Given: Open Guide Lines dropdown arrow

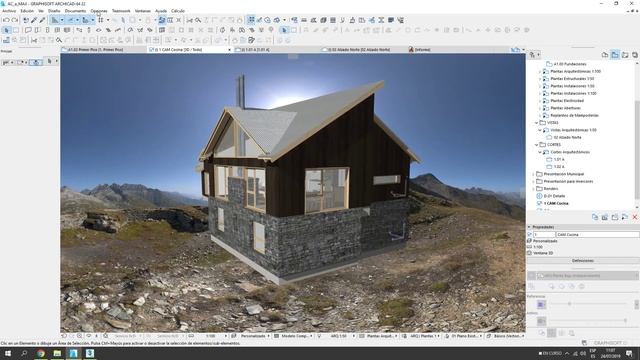Looking at the screenshot, I should pyautogui.click(x=62, y=20).
